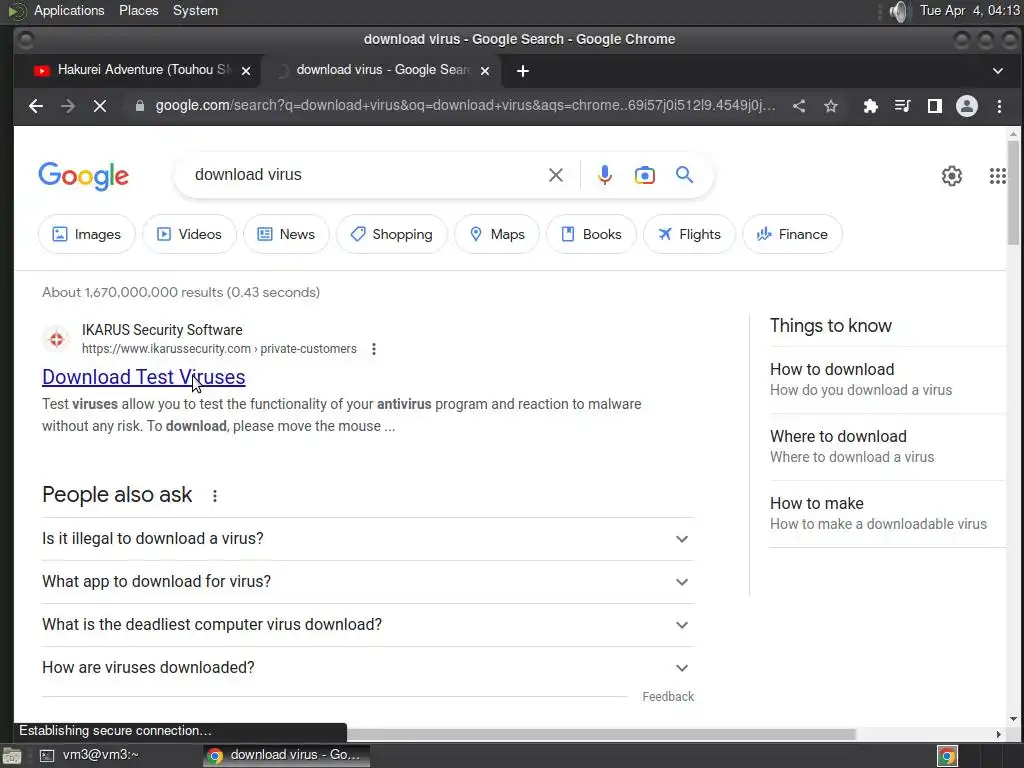Viewport: 1024px width, 768px height.
Task: Expand 'What app to download for virus?'
Action: [368, 582]
